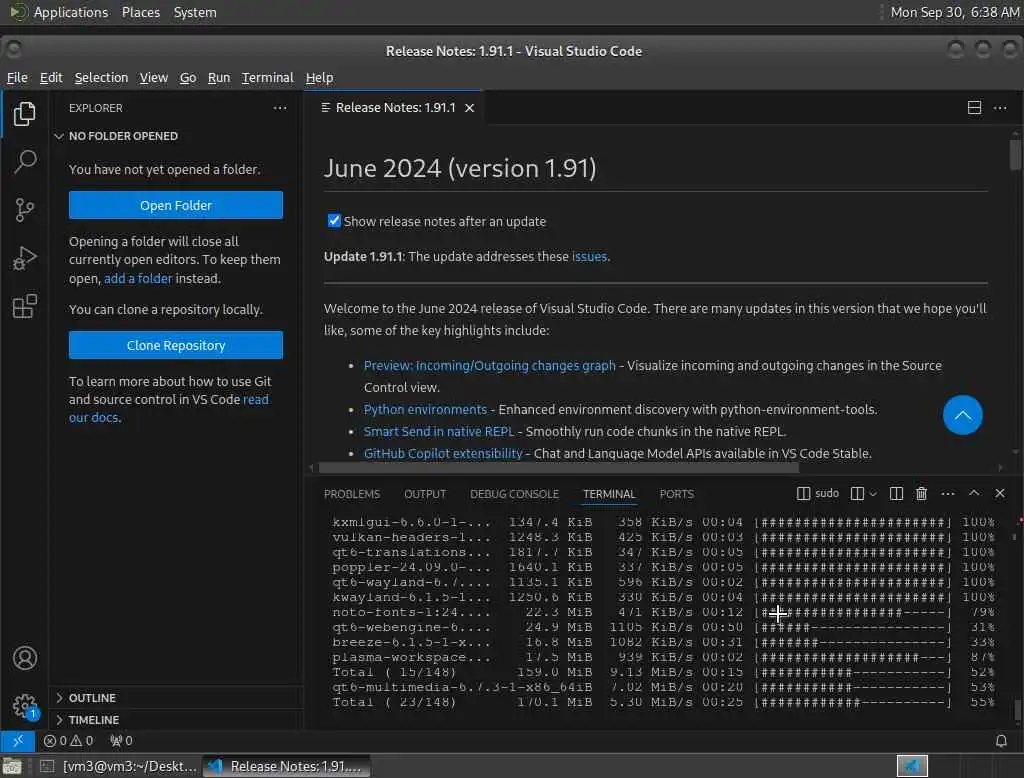This screenshot has width=1024, height=778.
Task: Click the show desktop icon in taskbar
Action: click(x=12, y=766)
